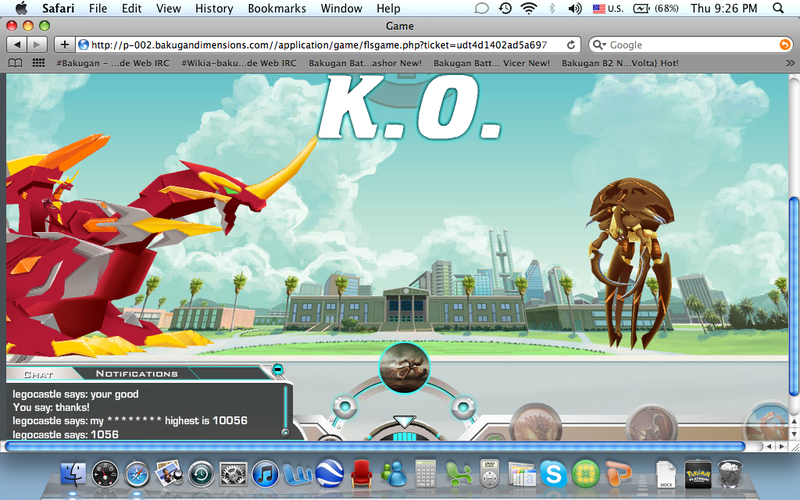Switch to the Notifications tab
Viewport: 800px width, 500px height.
[x=136, y=374]
